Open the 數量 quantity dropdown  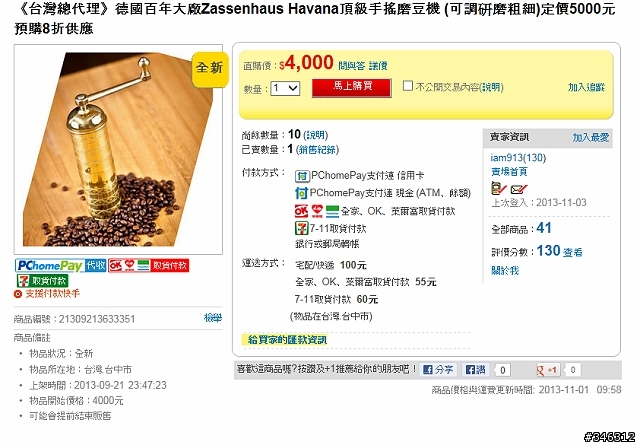point(285,88)
